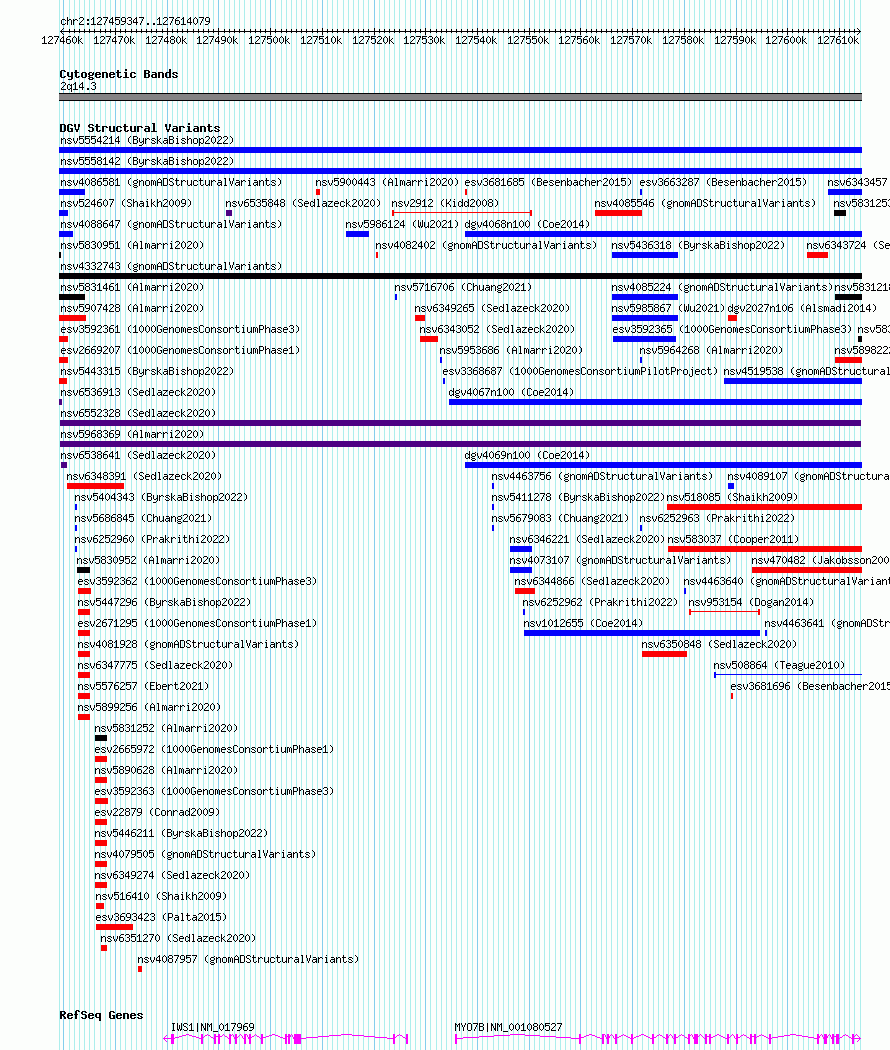Click nsv6348391 (Sedlazeck2020) label
890x1050 pixels.
[x=144, y=476]
